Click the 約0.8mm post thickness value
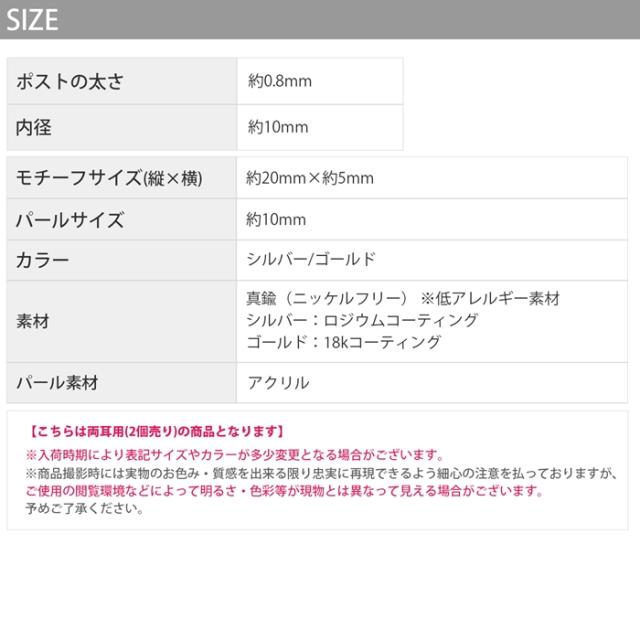640x640 pixels. (x=281, y=82)
